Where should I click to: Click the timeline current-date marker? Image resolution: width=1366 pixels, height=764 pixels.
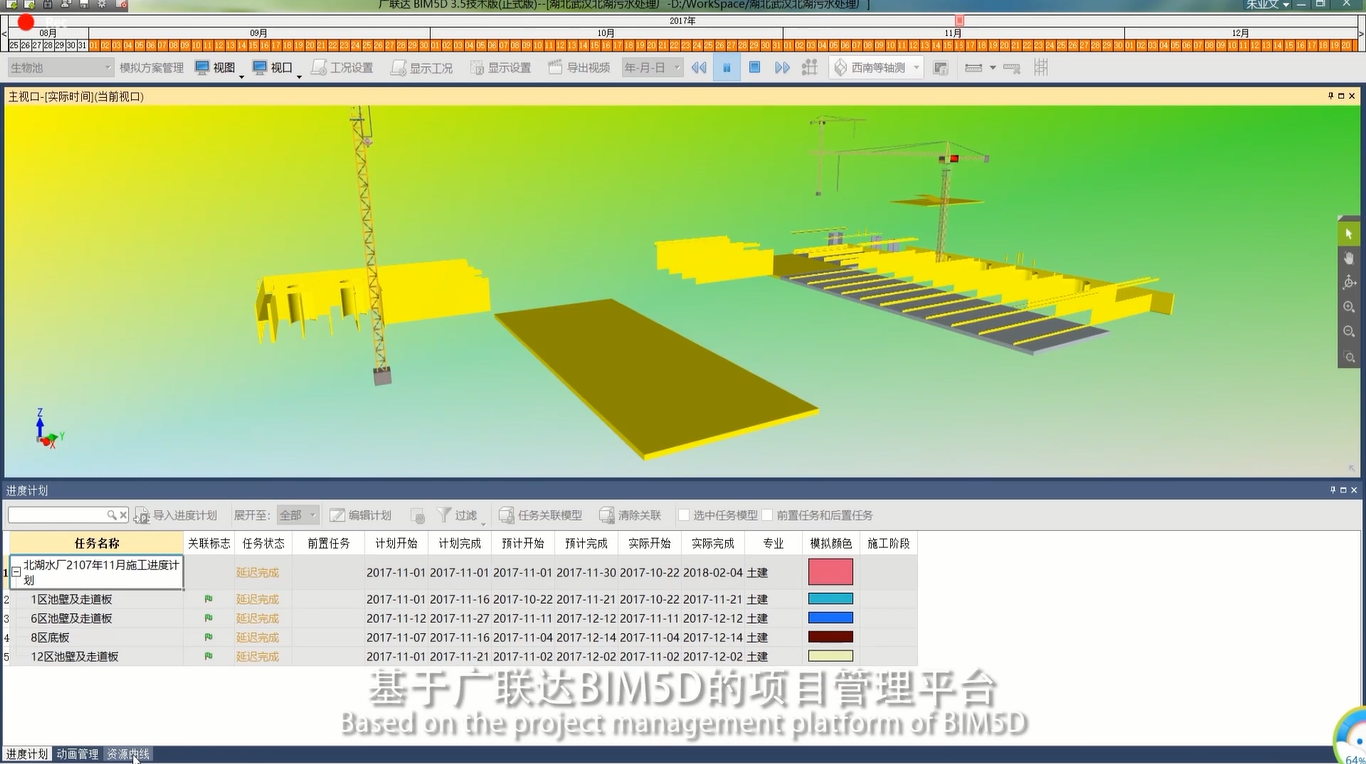960,20
